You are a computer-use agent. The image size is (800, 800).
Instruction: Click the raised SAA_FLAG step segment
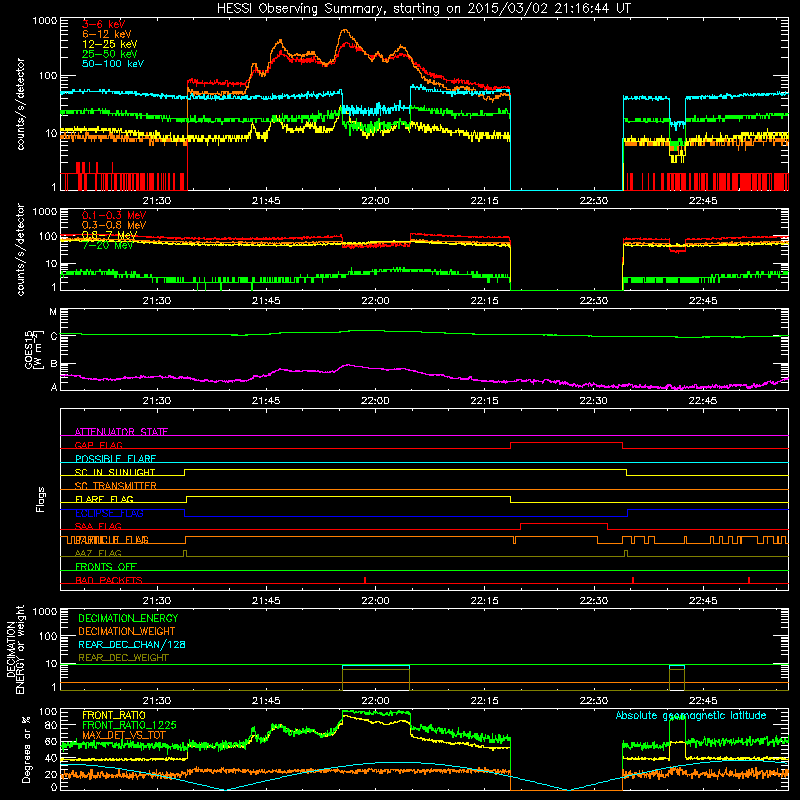(x=564, y=523)
